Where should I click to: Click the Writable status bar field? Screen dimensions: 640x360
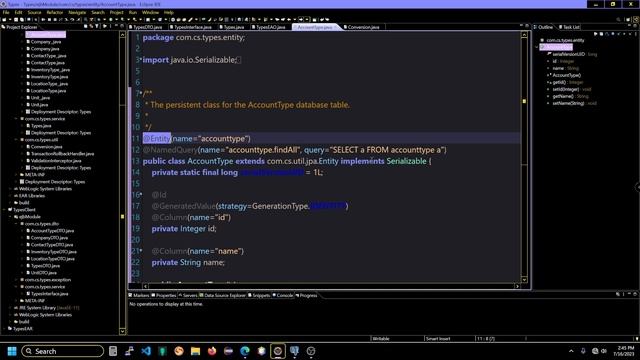[381, 339]
